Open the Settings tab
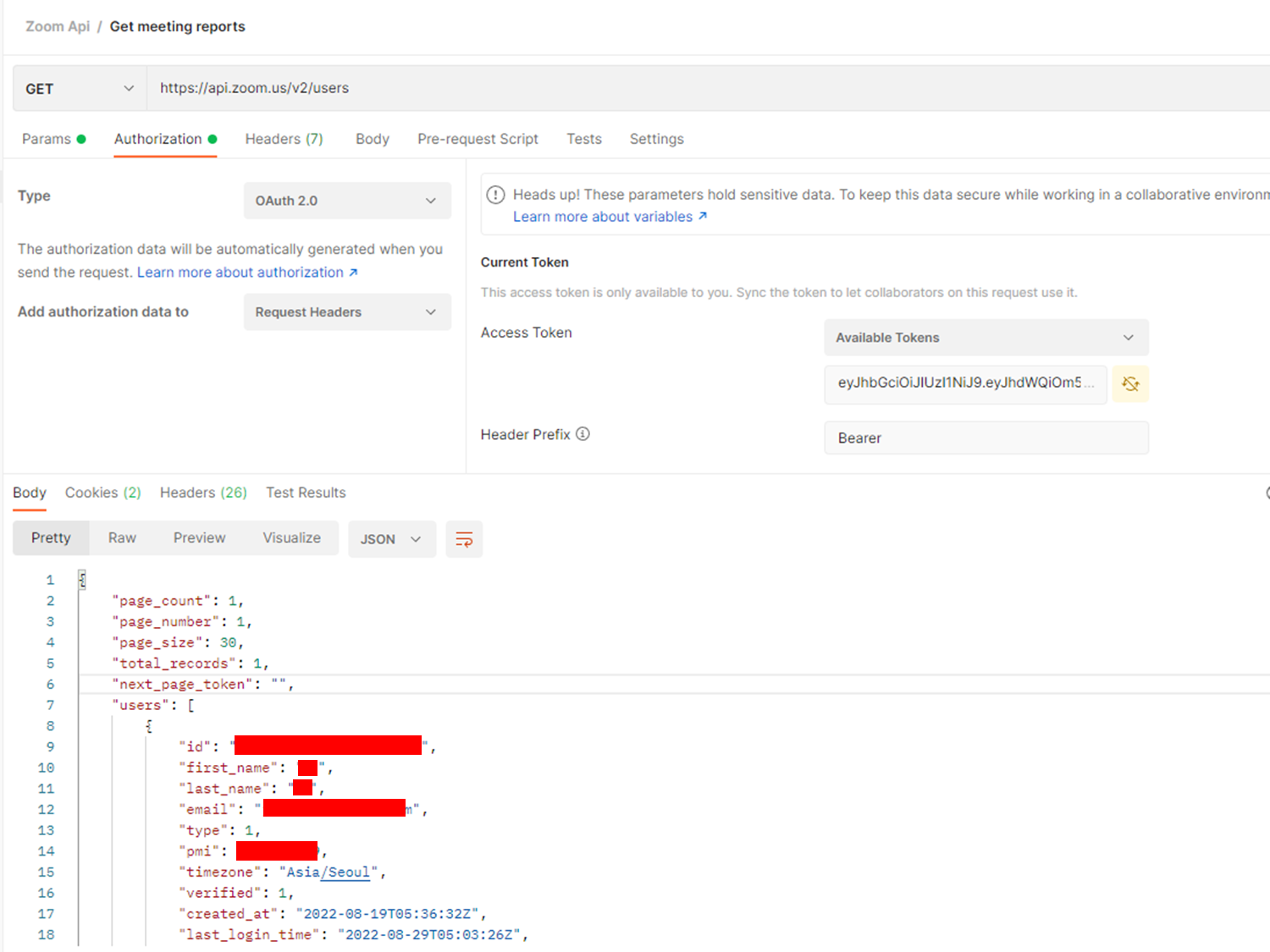This screenshot has height=952, width=1270. 656,139
